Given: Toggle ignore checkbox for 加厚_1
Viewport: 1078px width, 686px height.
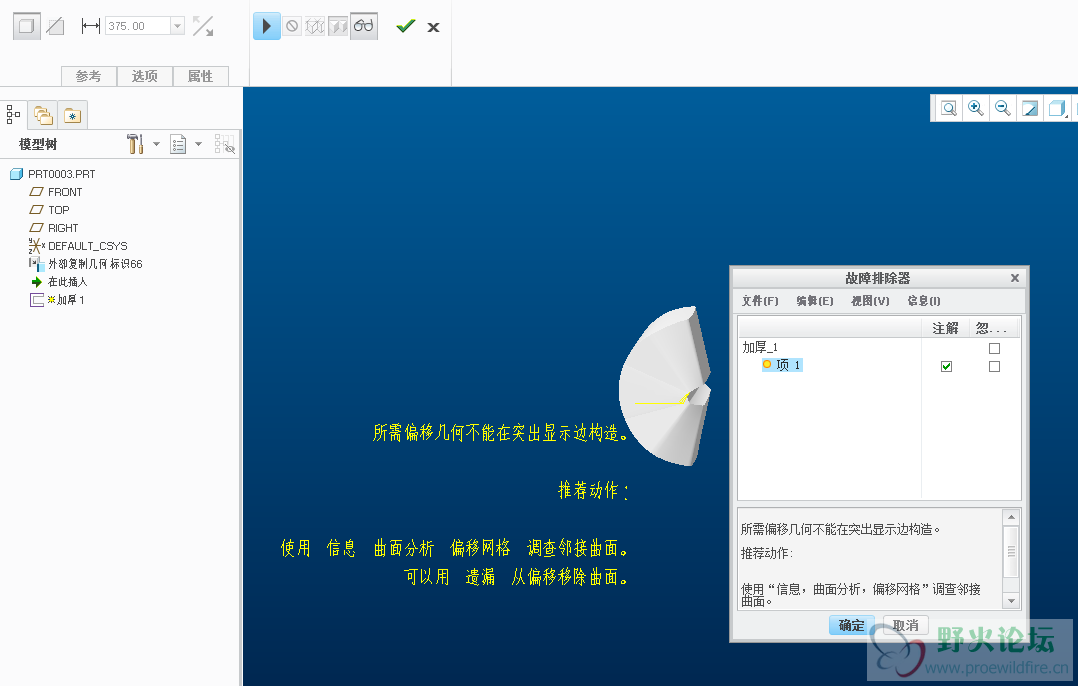Looking at the screenshot, I should pos(994,348).
